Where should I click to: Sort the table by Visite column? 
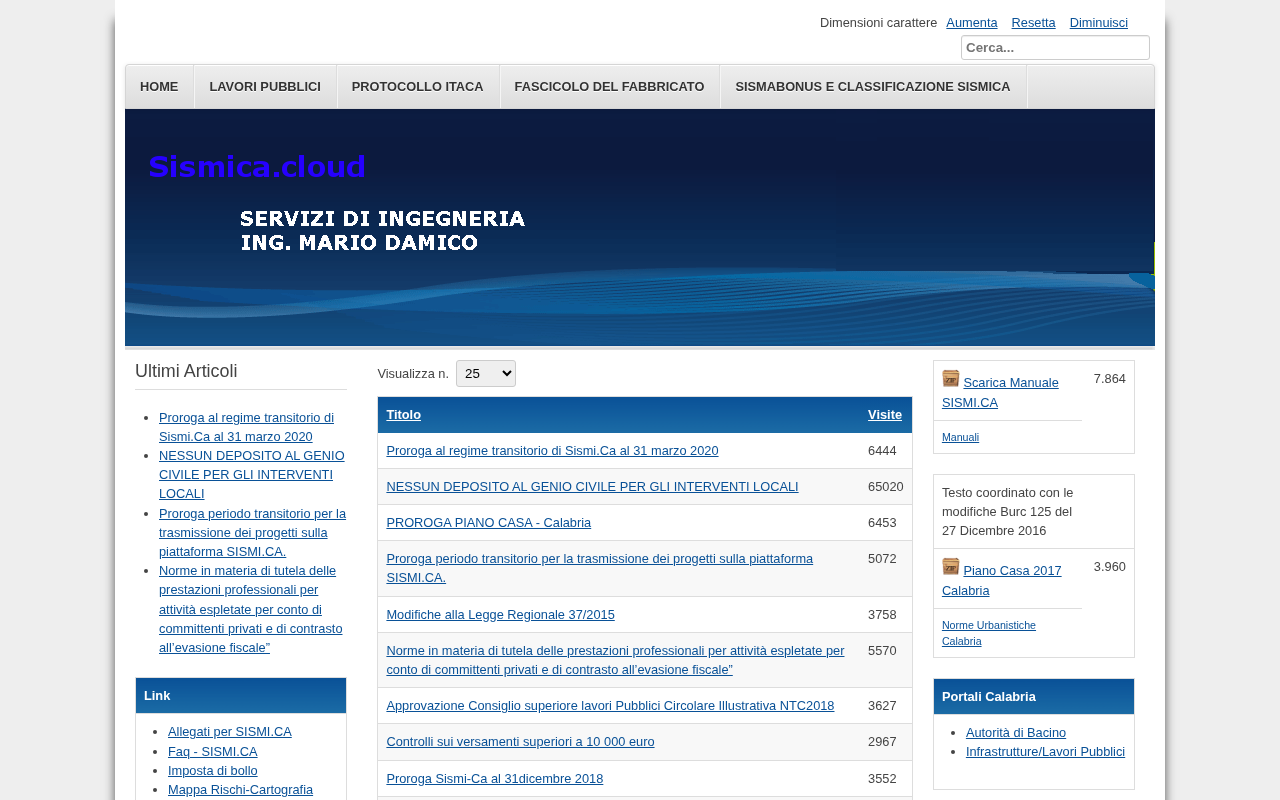885,415
